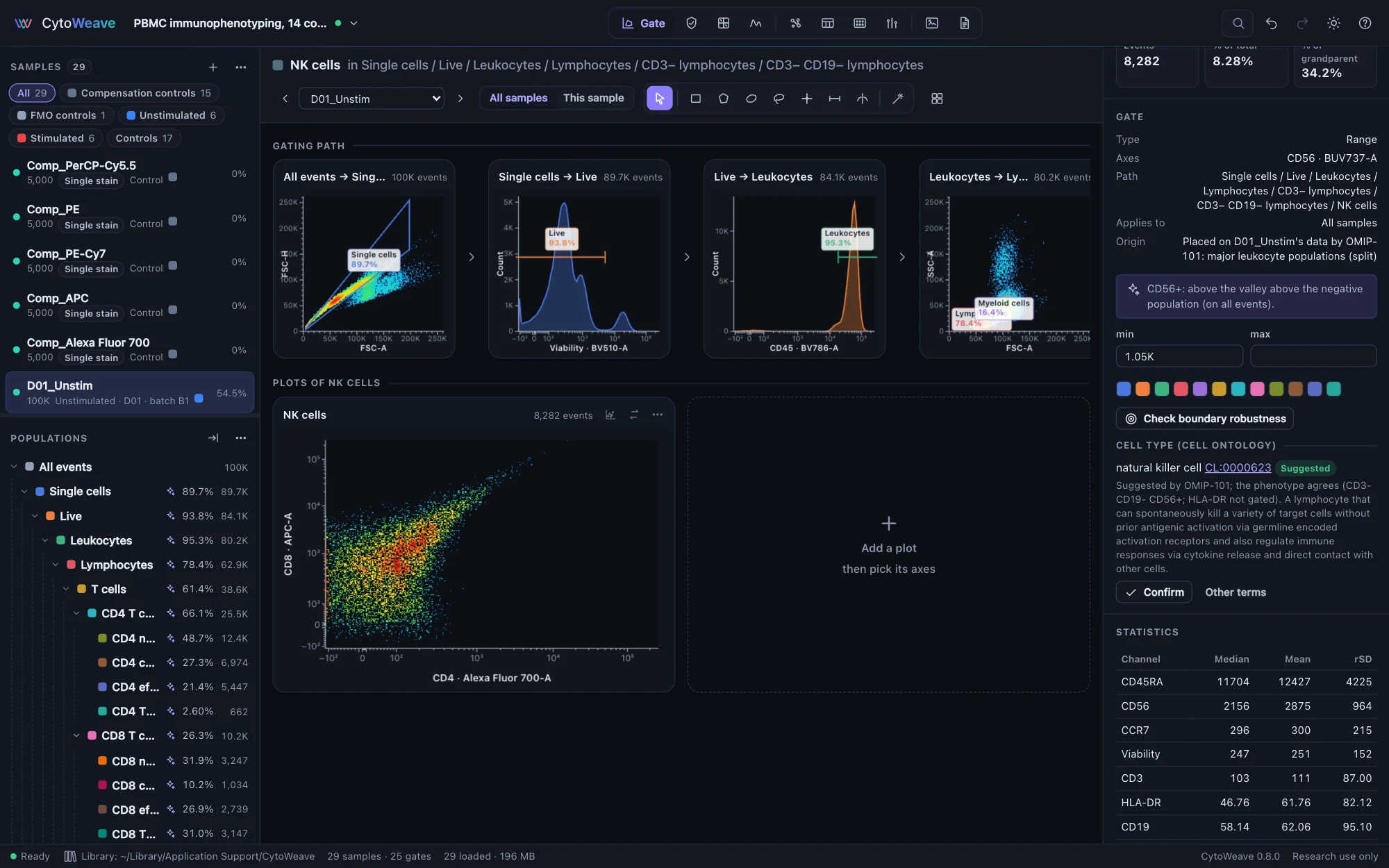This screenshot has height=868, width=1389.
Task: Click the empty max value field
Action: point(1313,356)
